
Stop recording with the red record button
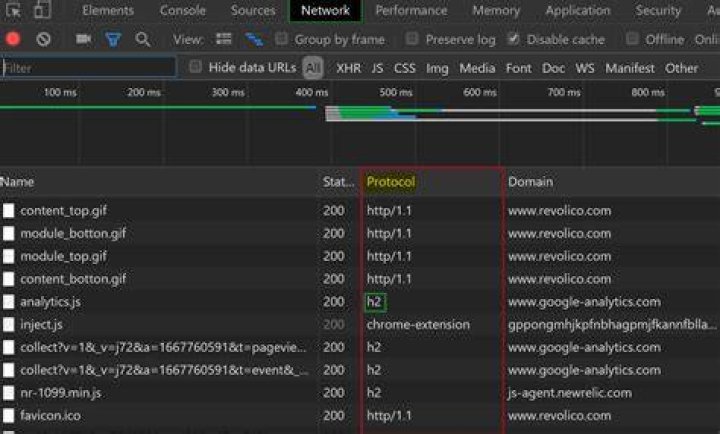(x=13, y=39)
